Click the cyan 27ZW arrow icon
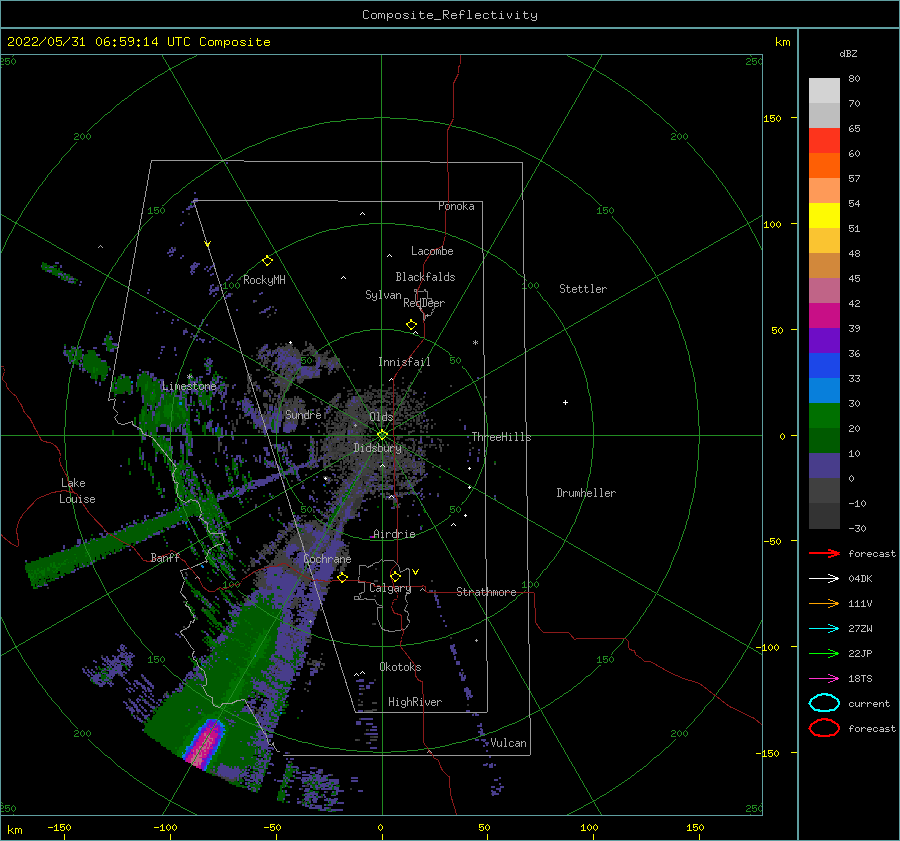Viewport: 900px width, 841px height. [824, 629]
